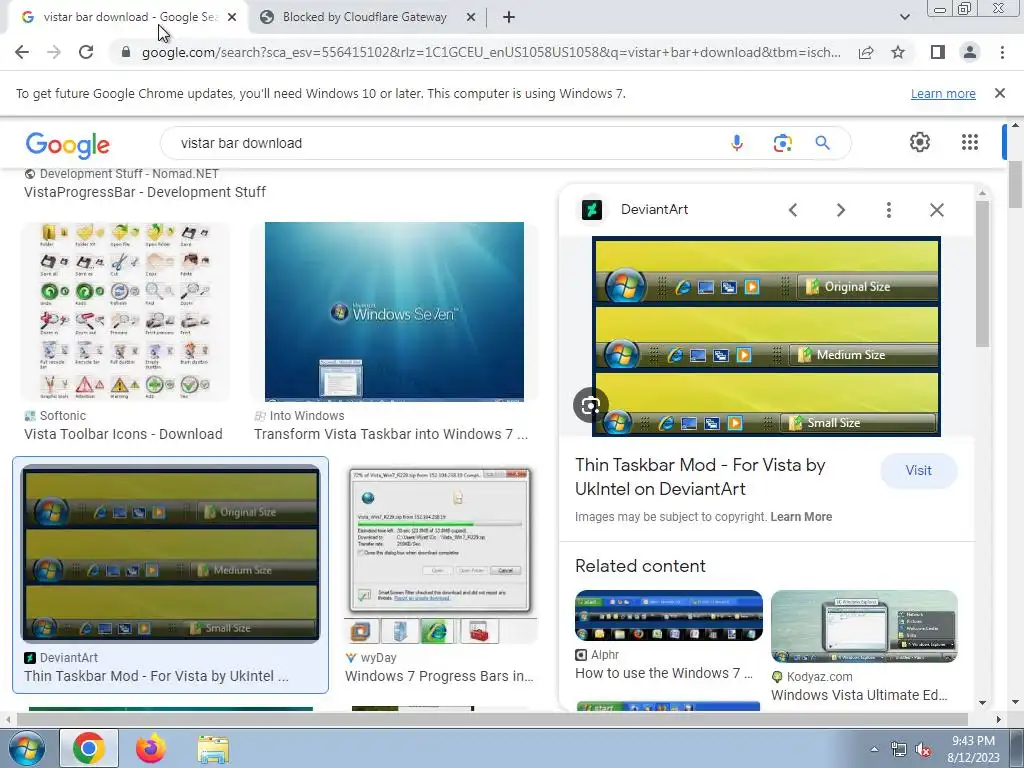Open the taskbar clock and date
This screenshot has width=1024, height=768.
(973, 749)
